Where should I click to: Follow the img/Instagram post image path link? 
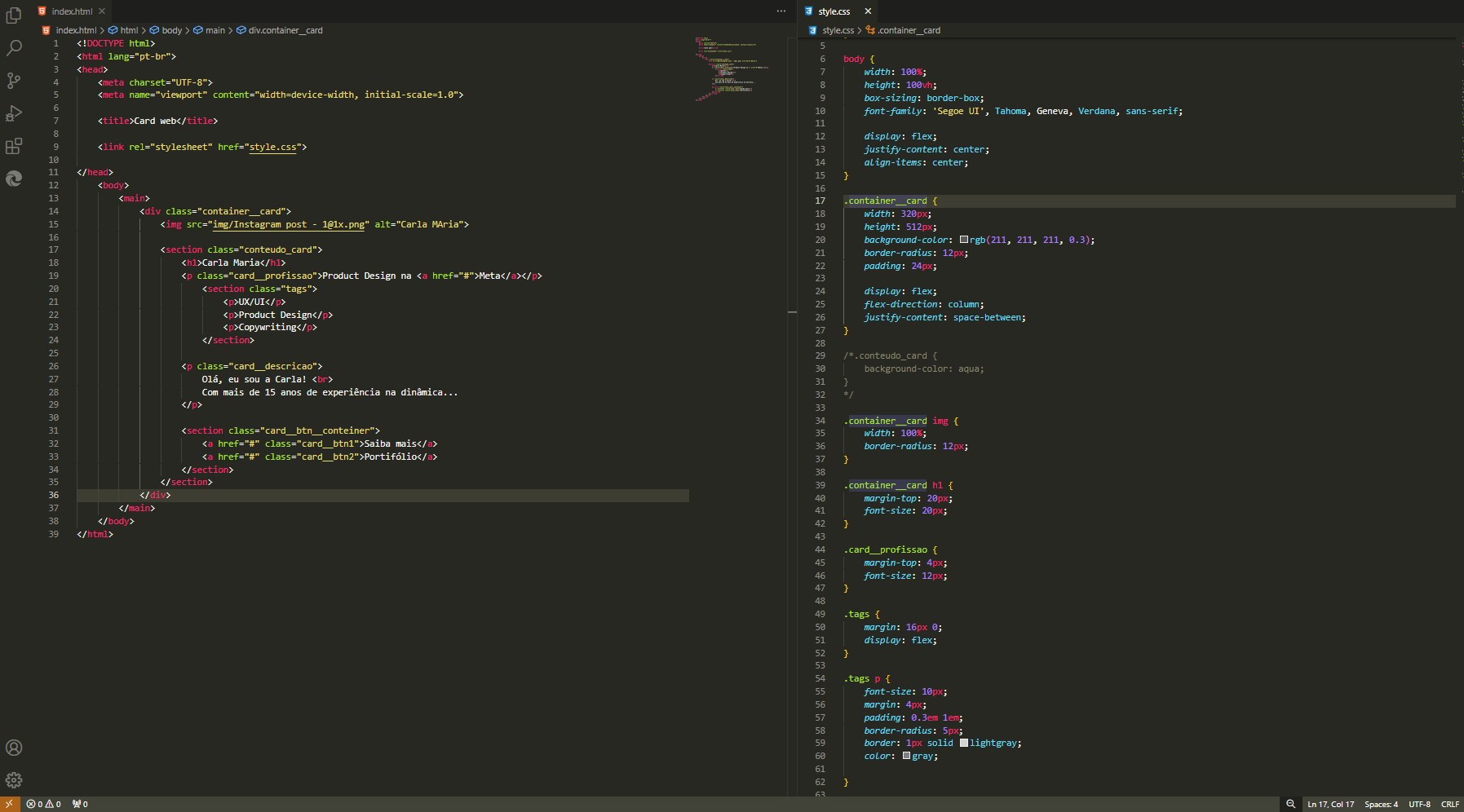(x=289, y=224)
